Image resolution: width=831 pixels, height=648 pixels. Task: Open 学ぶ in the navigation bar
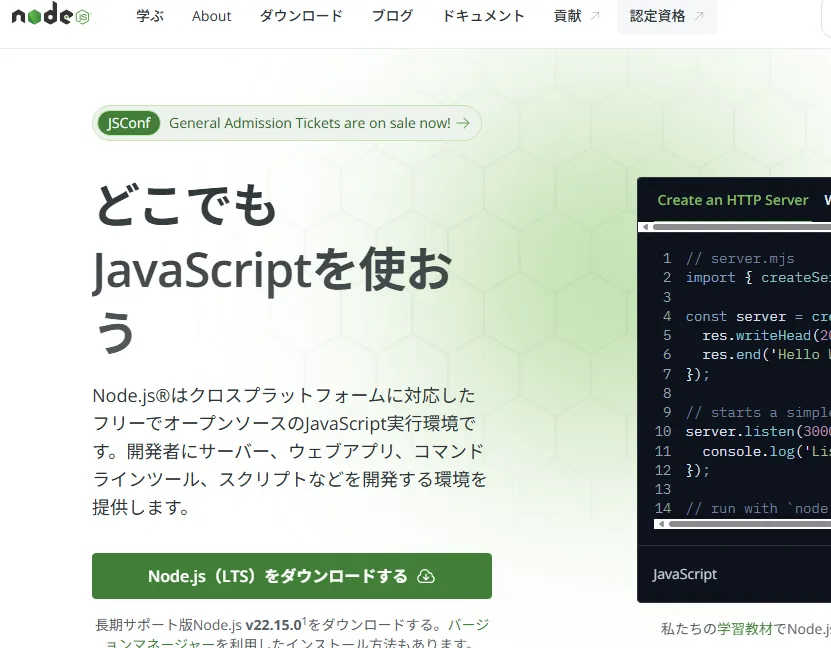[x=150, y=16]
